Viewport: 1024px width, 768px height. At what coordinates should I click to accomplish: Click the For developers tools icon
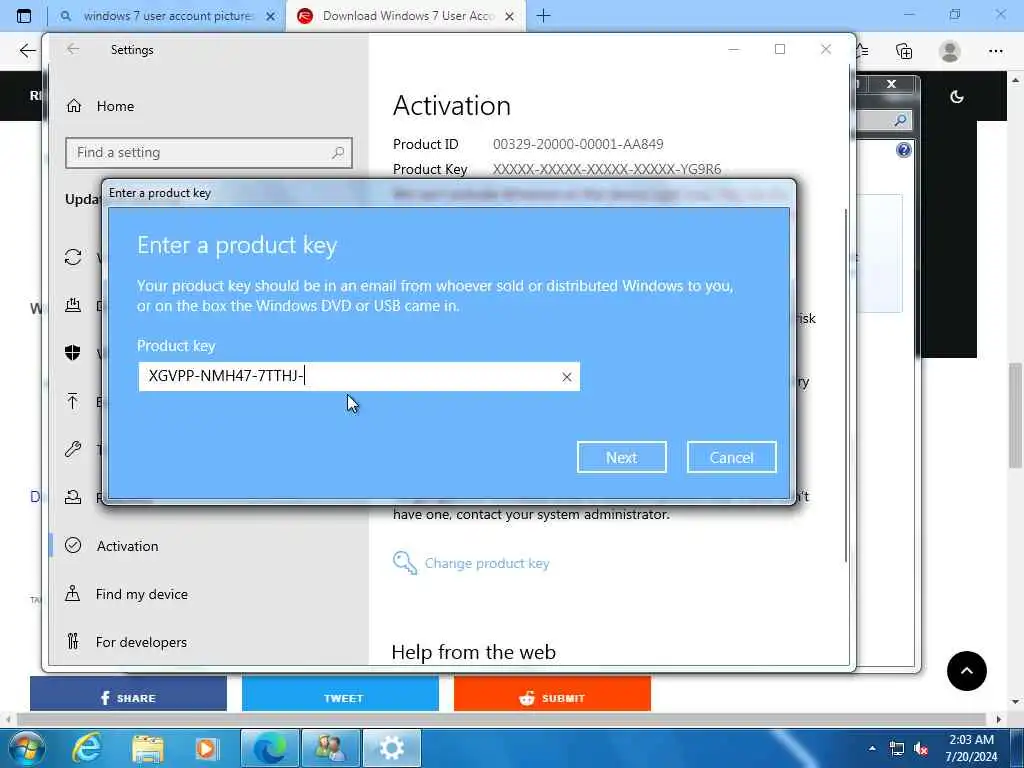coord(73,641)
